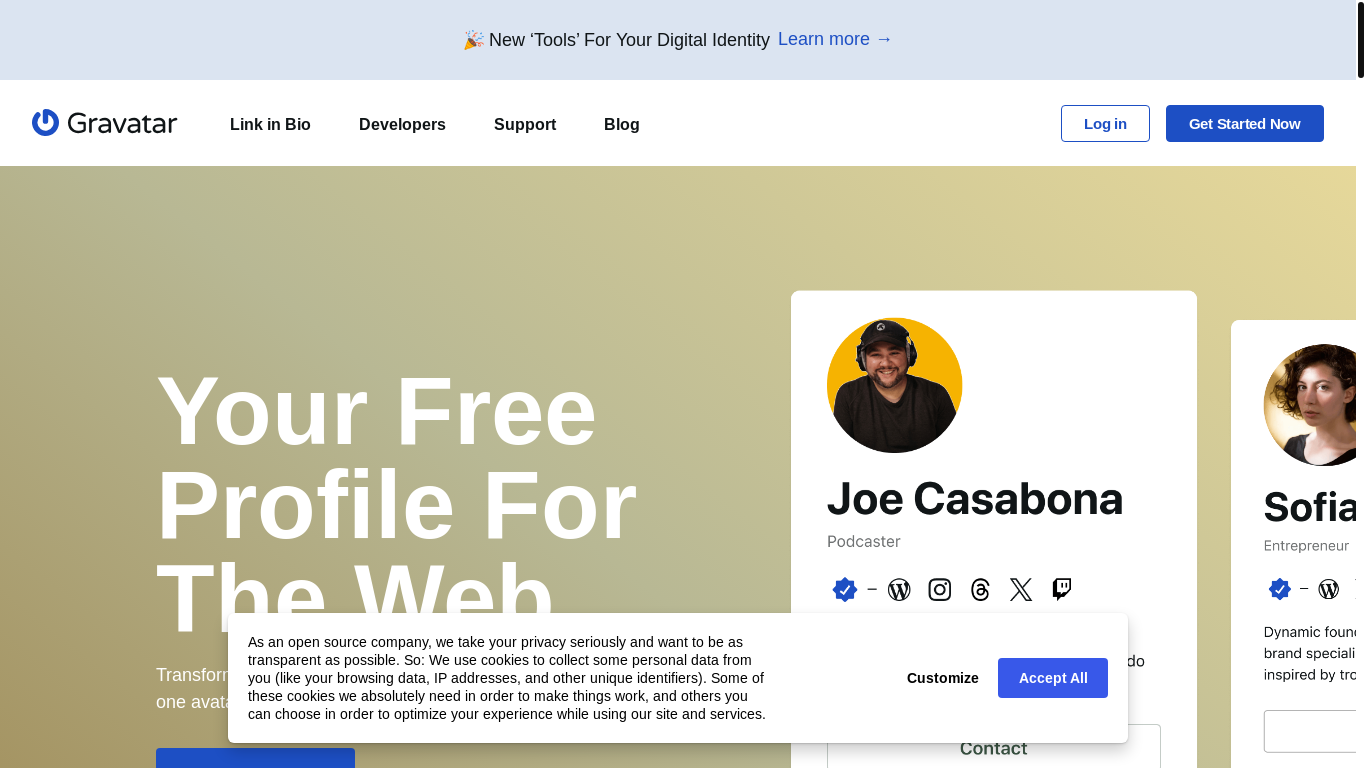Click the Gravatar wordmark text
This screenshot has height=768, width=1366.
click(x=122, y=124)
